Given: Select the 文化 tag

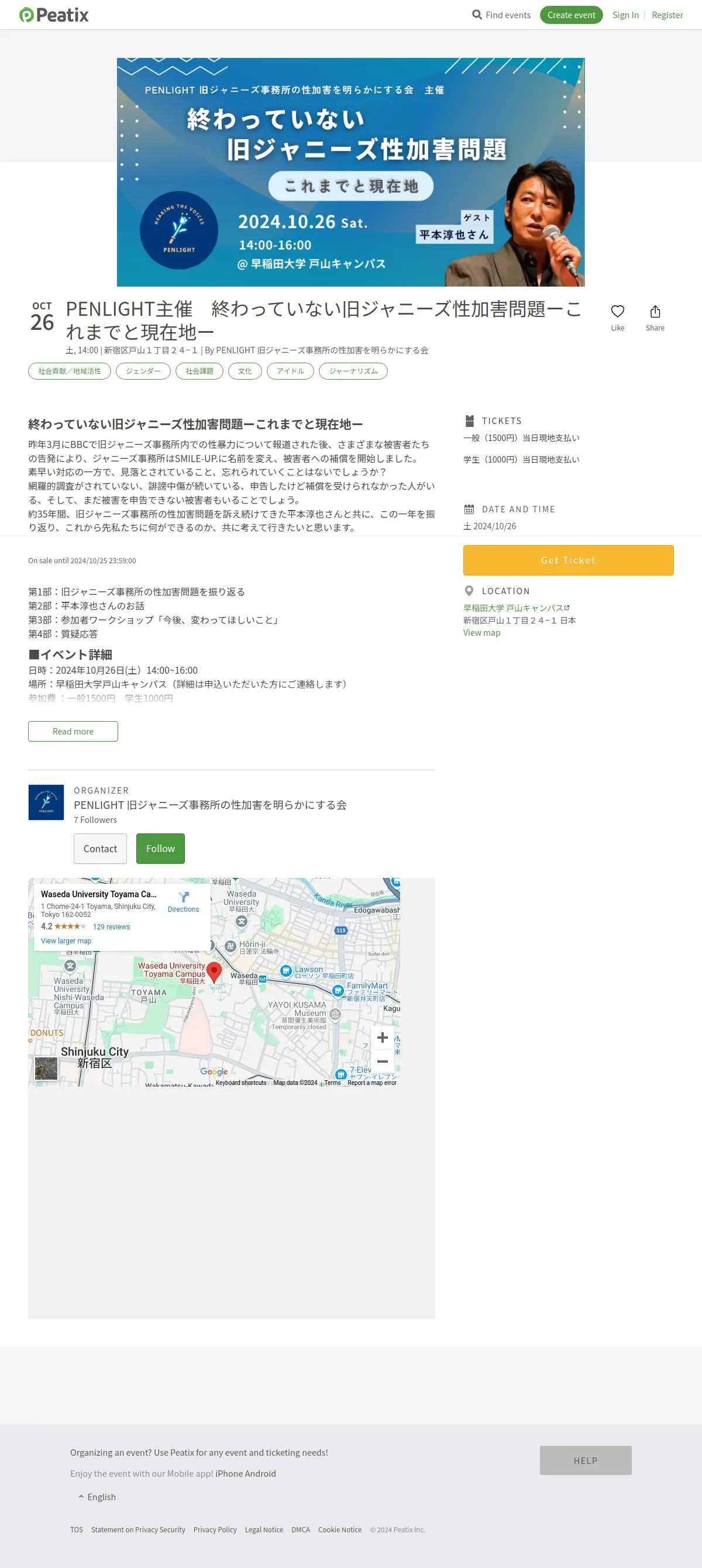Looking at the screenshot, I should (x=245, y=371).
